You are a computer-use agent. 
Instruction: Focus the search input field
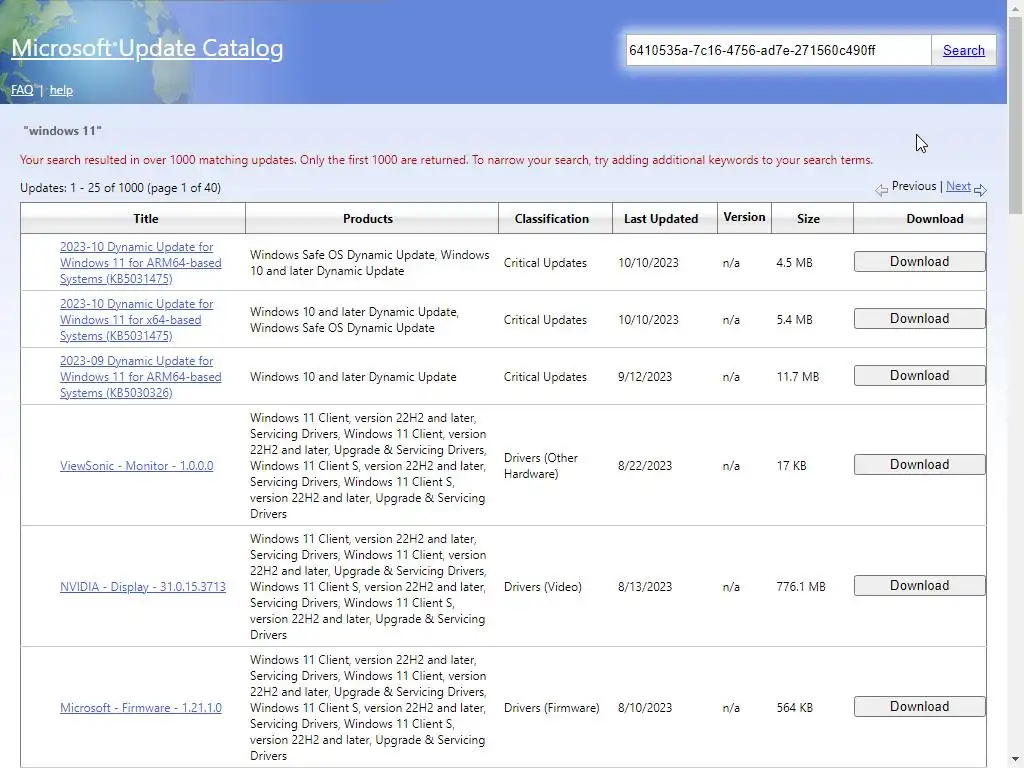click(778, 50)
